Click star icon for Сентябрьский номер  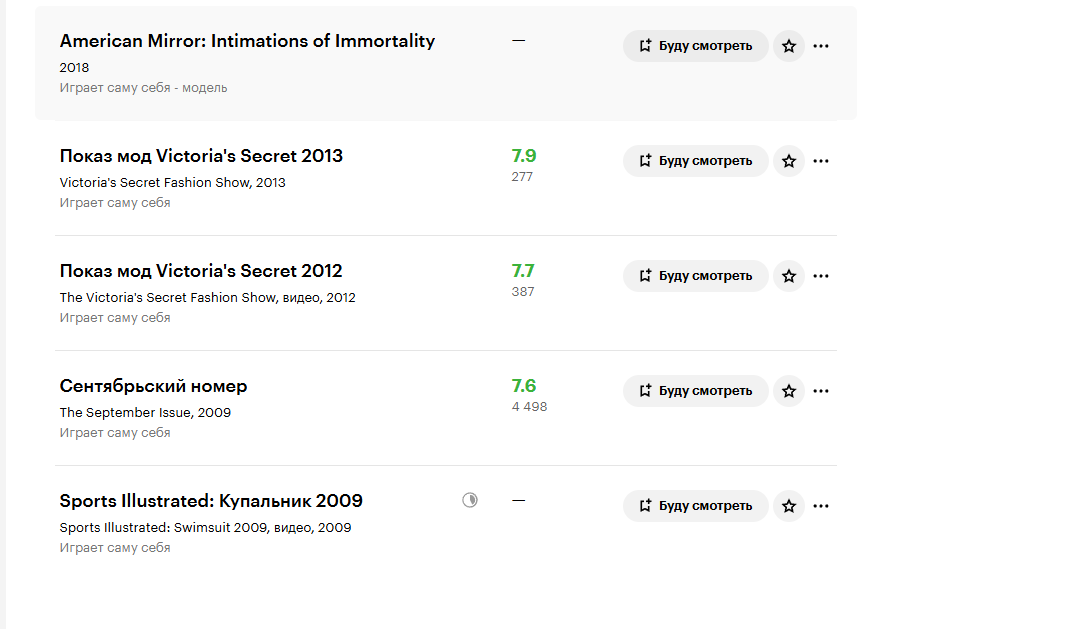coord(789,391)
